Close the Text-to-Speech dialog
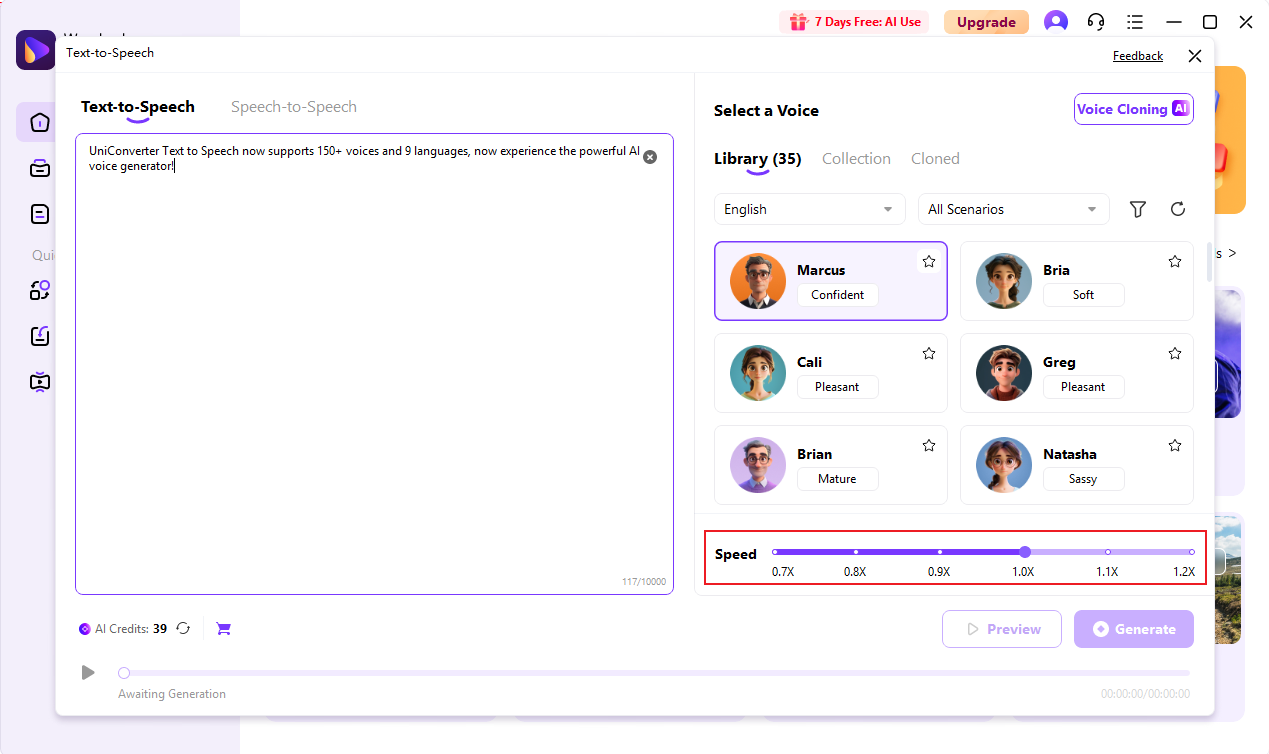Screen dimensions: 1269x754 pos(1195,56)
